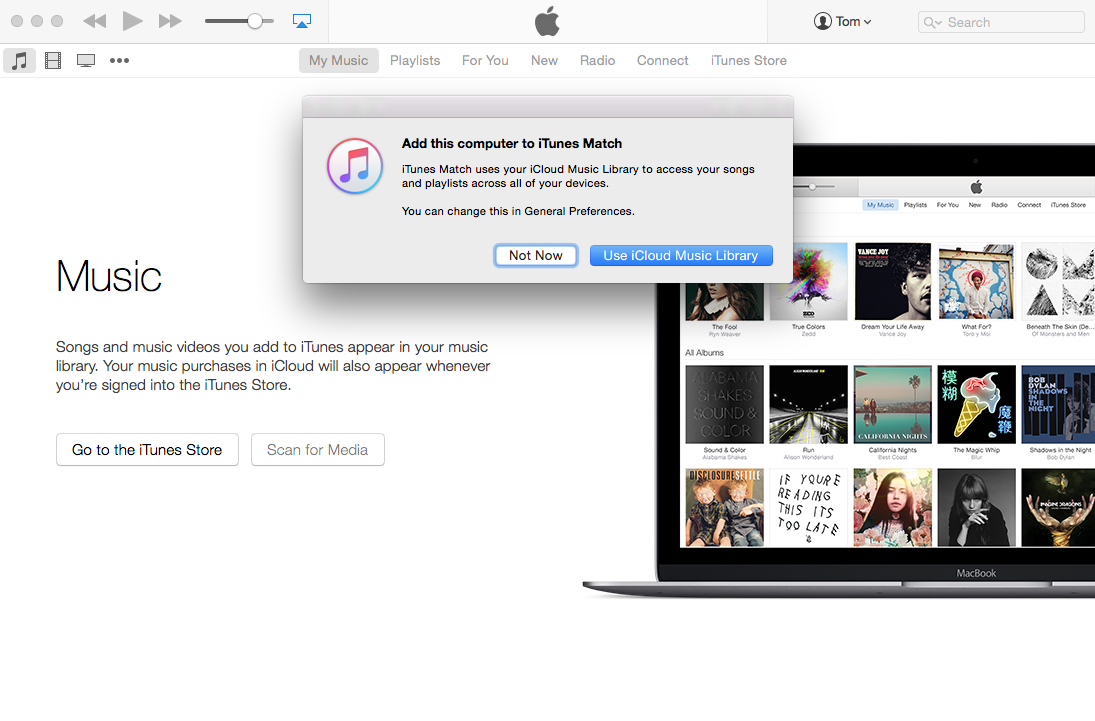Click the 'All Albums' heading text
The image size is (1095, 721).
(x=704, y=353)
